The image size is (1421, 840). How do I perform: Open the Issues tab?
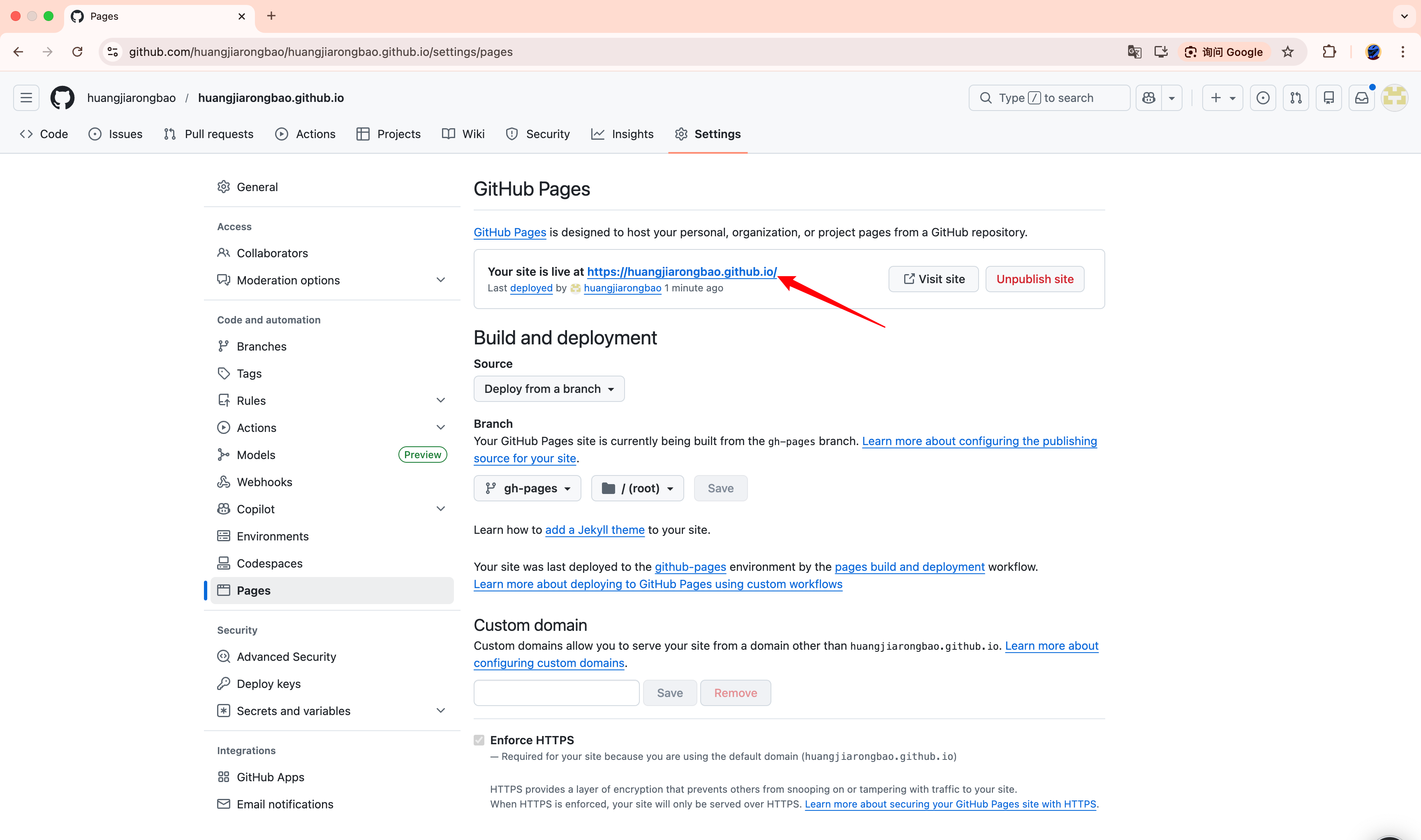pyautogui.click(x=116, y=134)
